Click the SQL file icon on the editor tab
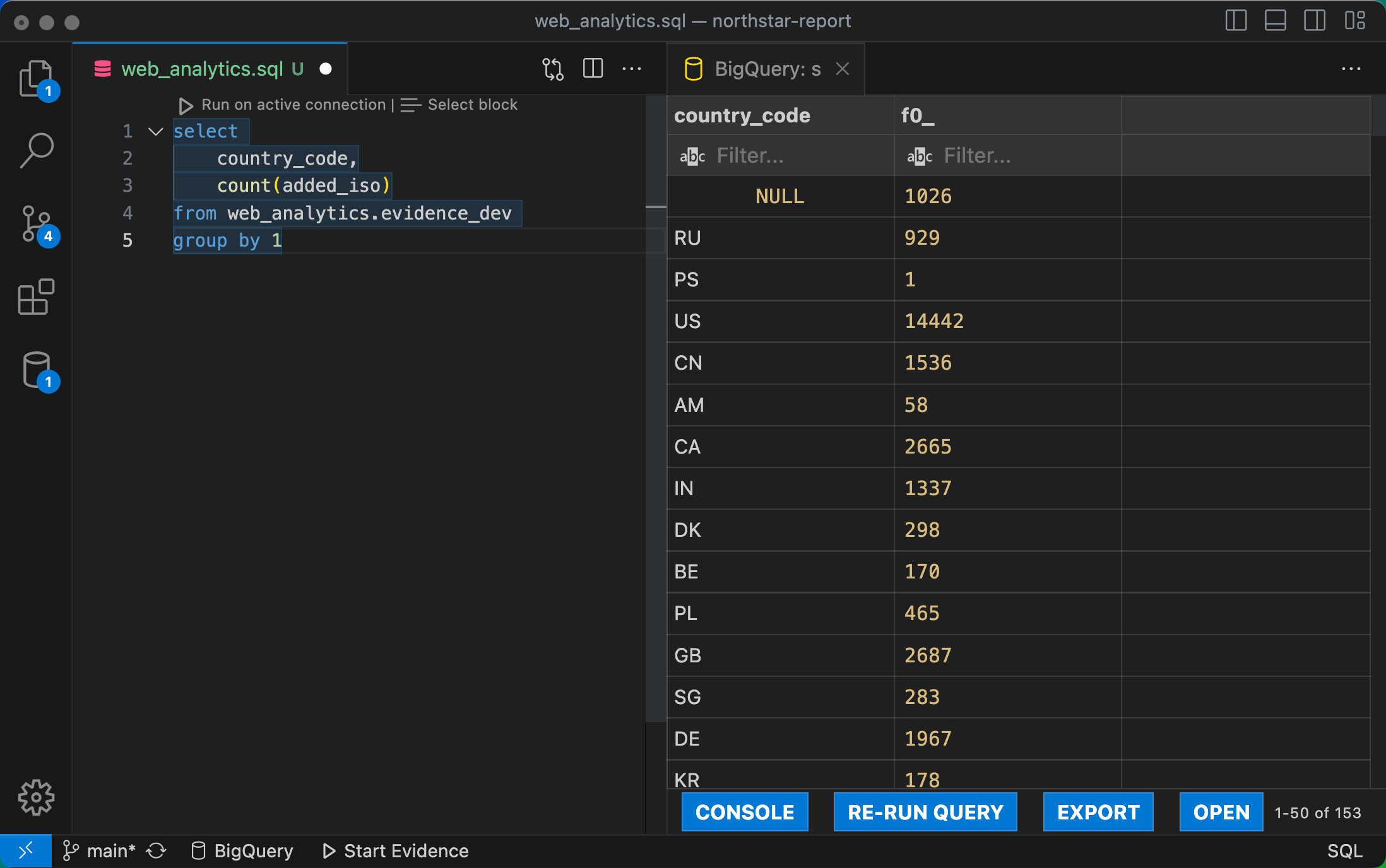The width and height of the screenshot is (1386, 868). click(x=102, y=69)
